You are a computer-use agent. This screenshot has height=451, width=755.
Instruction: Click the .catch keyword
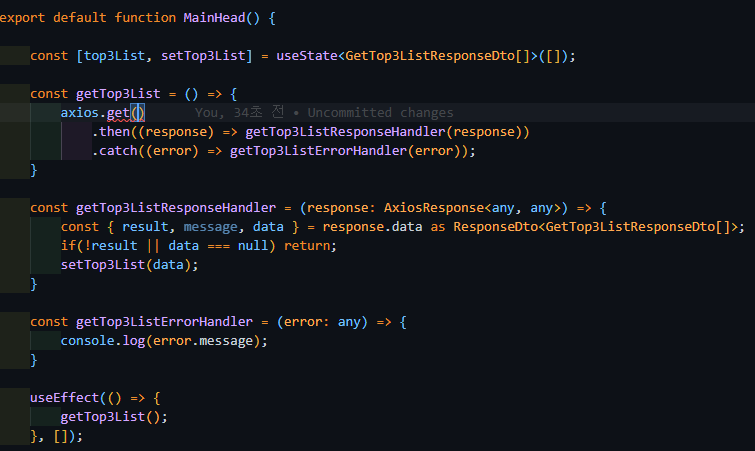pyautogui.click(x=115, y=151)
